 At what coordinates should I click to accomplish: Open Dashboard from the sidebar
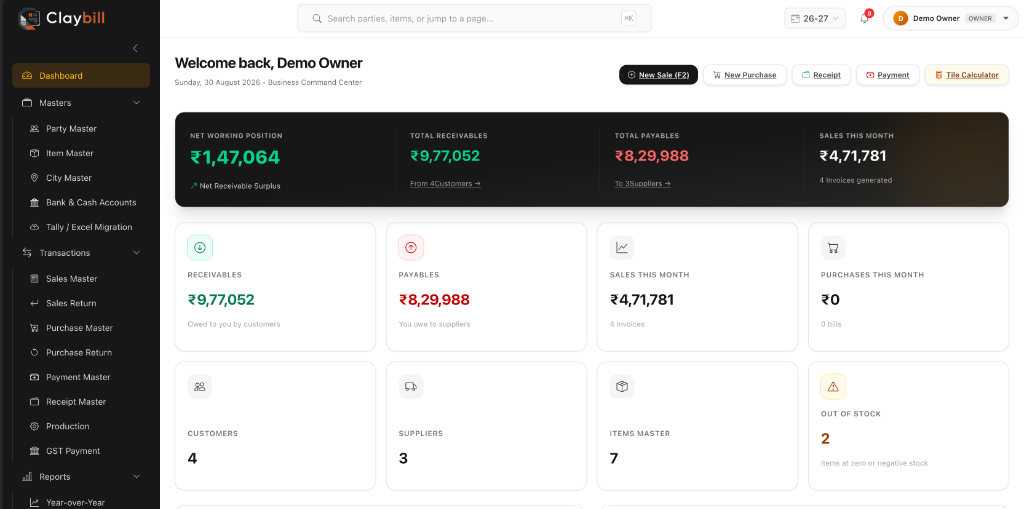81,76
